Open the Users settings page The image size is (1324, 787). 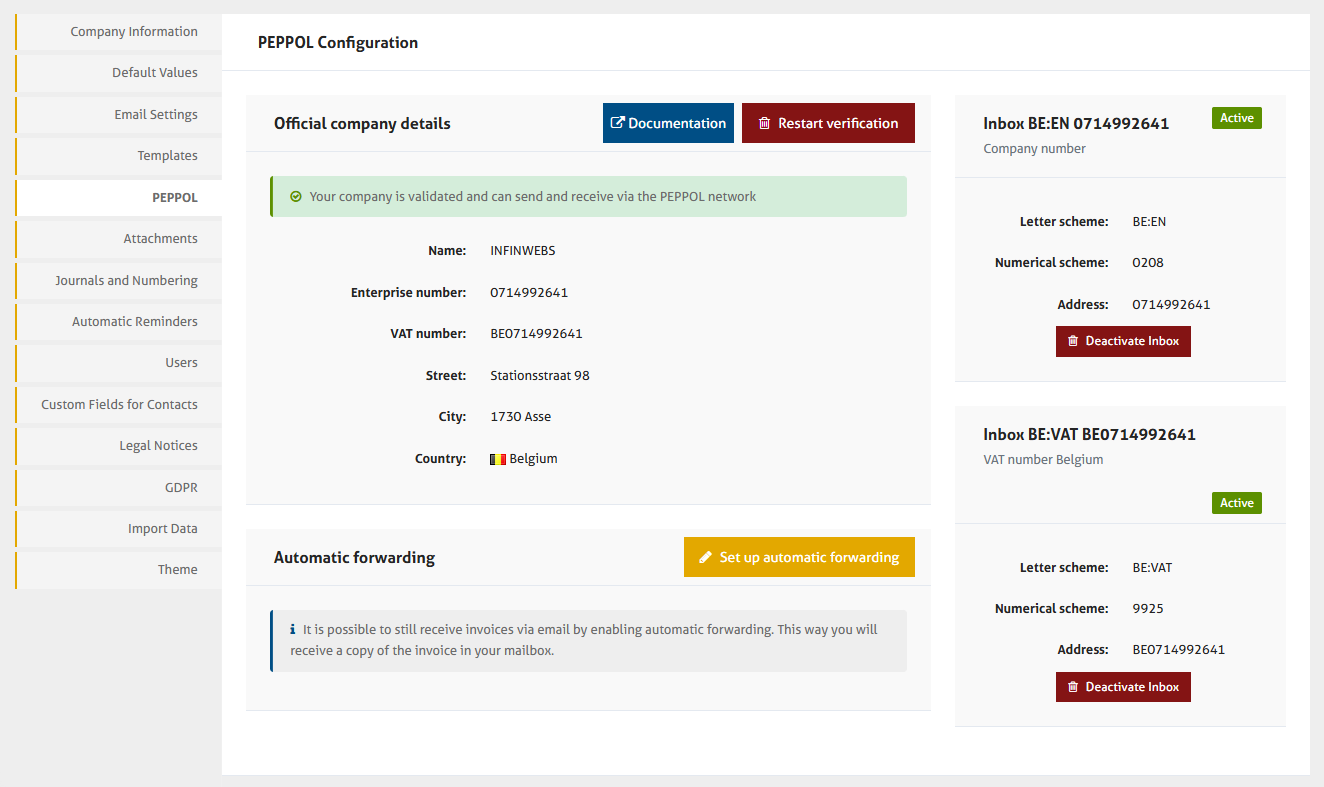[181, 363]
